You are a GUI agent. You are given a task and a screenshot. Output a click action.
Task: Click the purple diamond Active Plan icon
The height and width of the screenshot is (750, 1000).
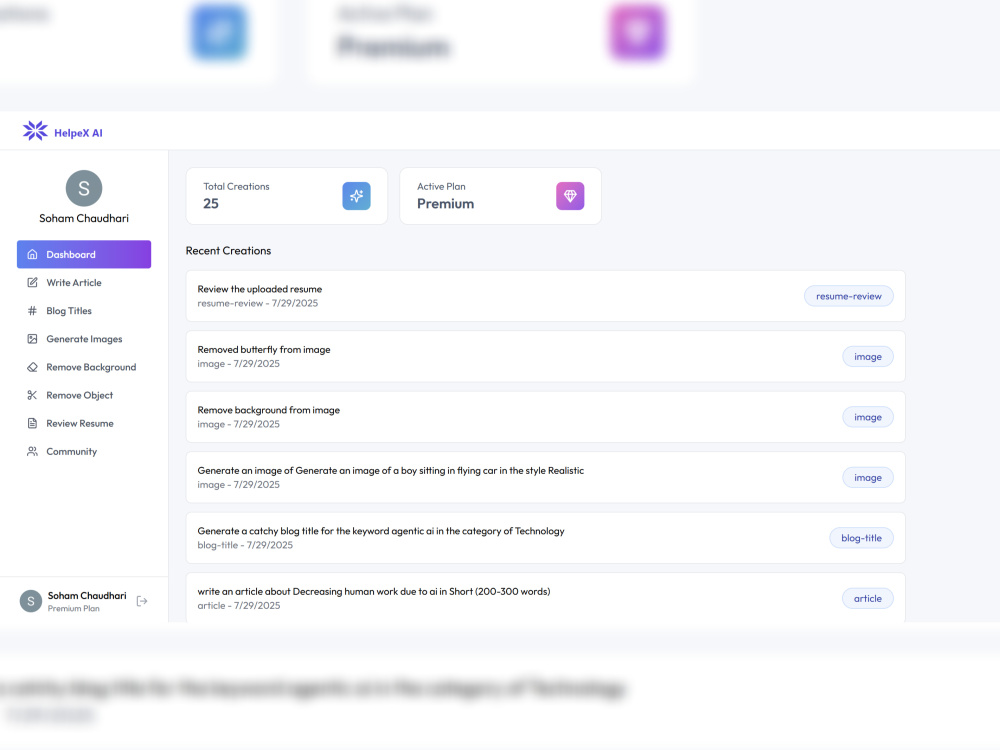point(570,196)
